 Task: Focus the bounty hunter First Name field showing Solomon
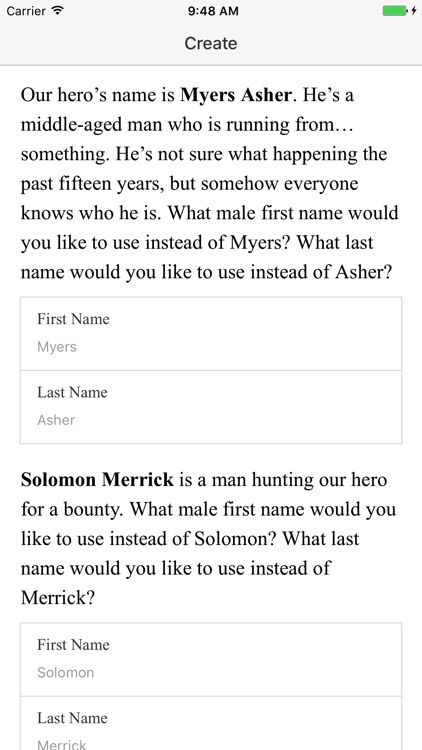point(211,660)
